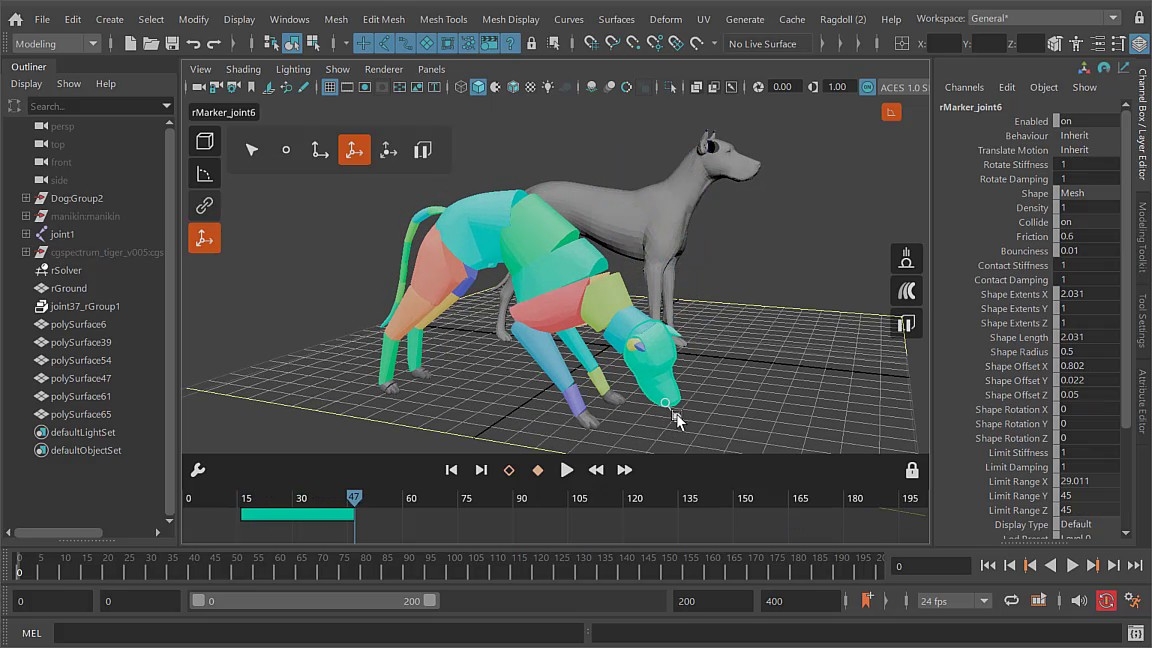The height and width of the screenshot is (648, 1152).
Task: Open the Modeling menu set dropdown
Action: (x=55, y=43)
